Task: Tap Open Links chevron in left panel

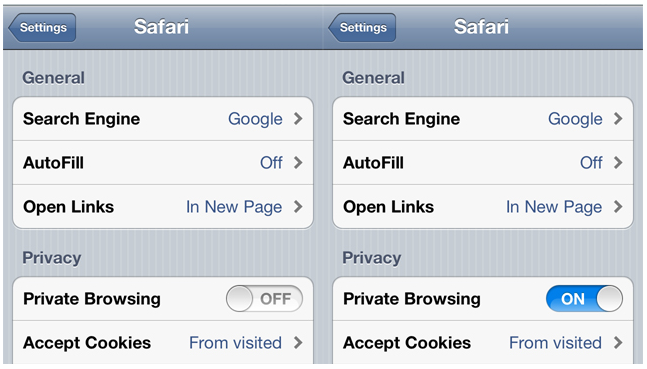Action: (298, 206)
